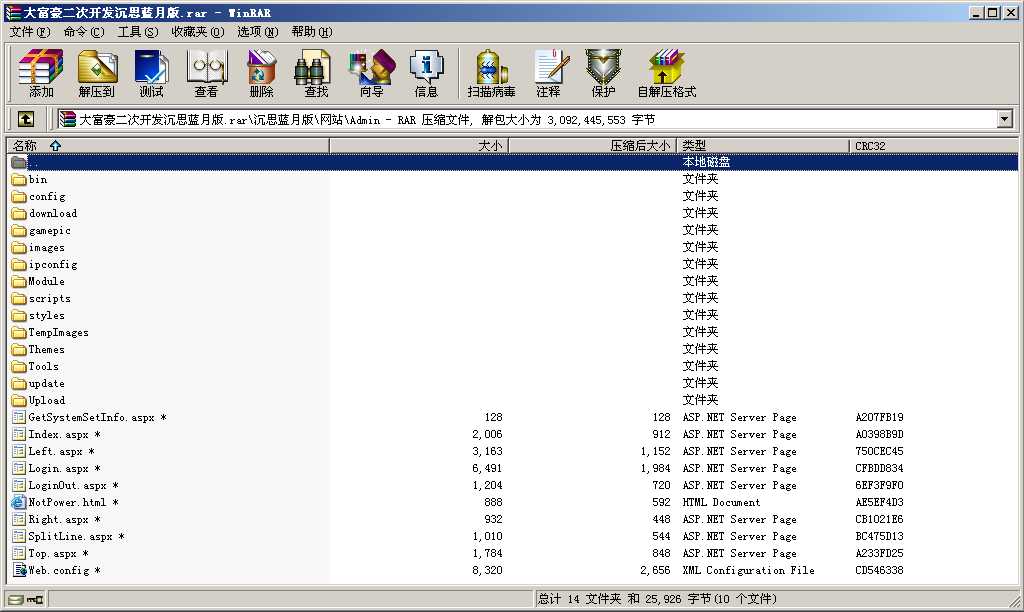Sort by CRC32 column header
1024x612 pixels.
[x=934, y=145]
